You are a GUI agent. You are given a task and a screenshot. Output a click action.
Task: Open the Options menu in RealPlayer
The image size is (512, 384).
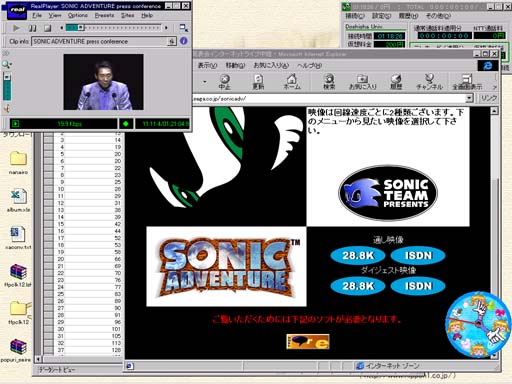pos(78,15)
